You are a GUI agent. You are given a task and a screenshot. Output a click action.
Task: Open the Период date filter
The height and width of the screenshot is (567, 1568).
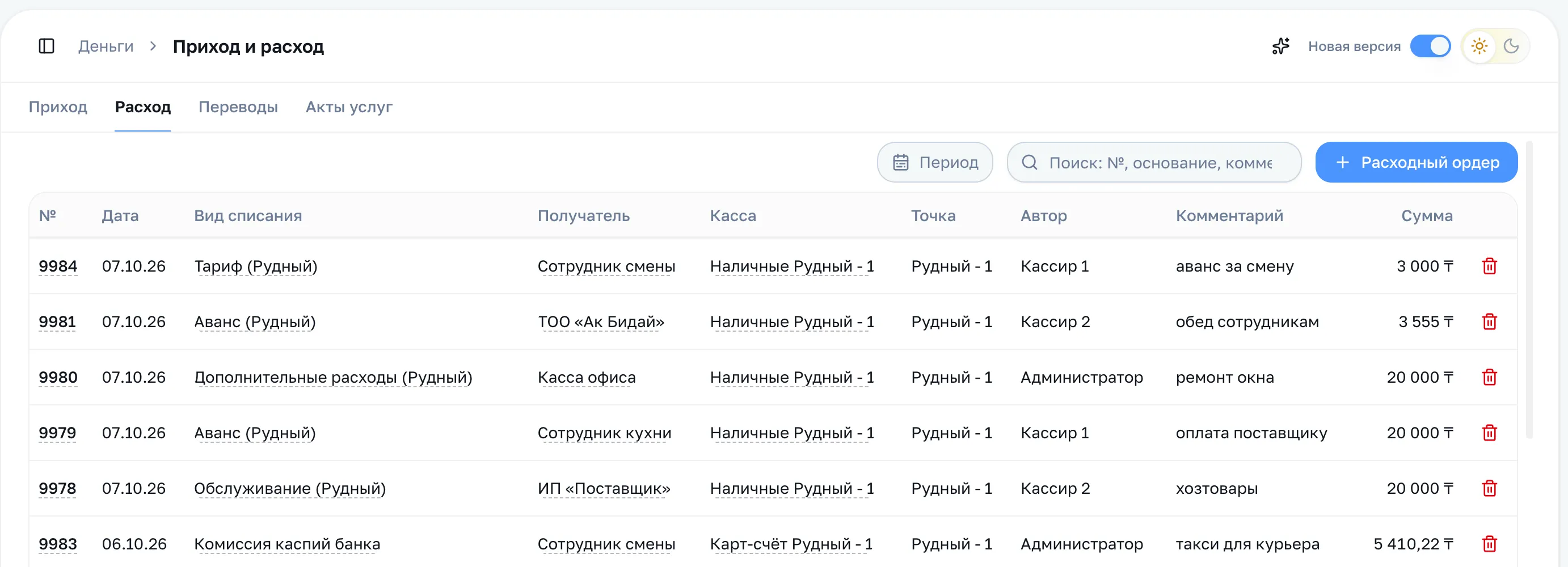click(x=934, y=162)
